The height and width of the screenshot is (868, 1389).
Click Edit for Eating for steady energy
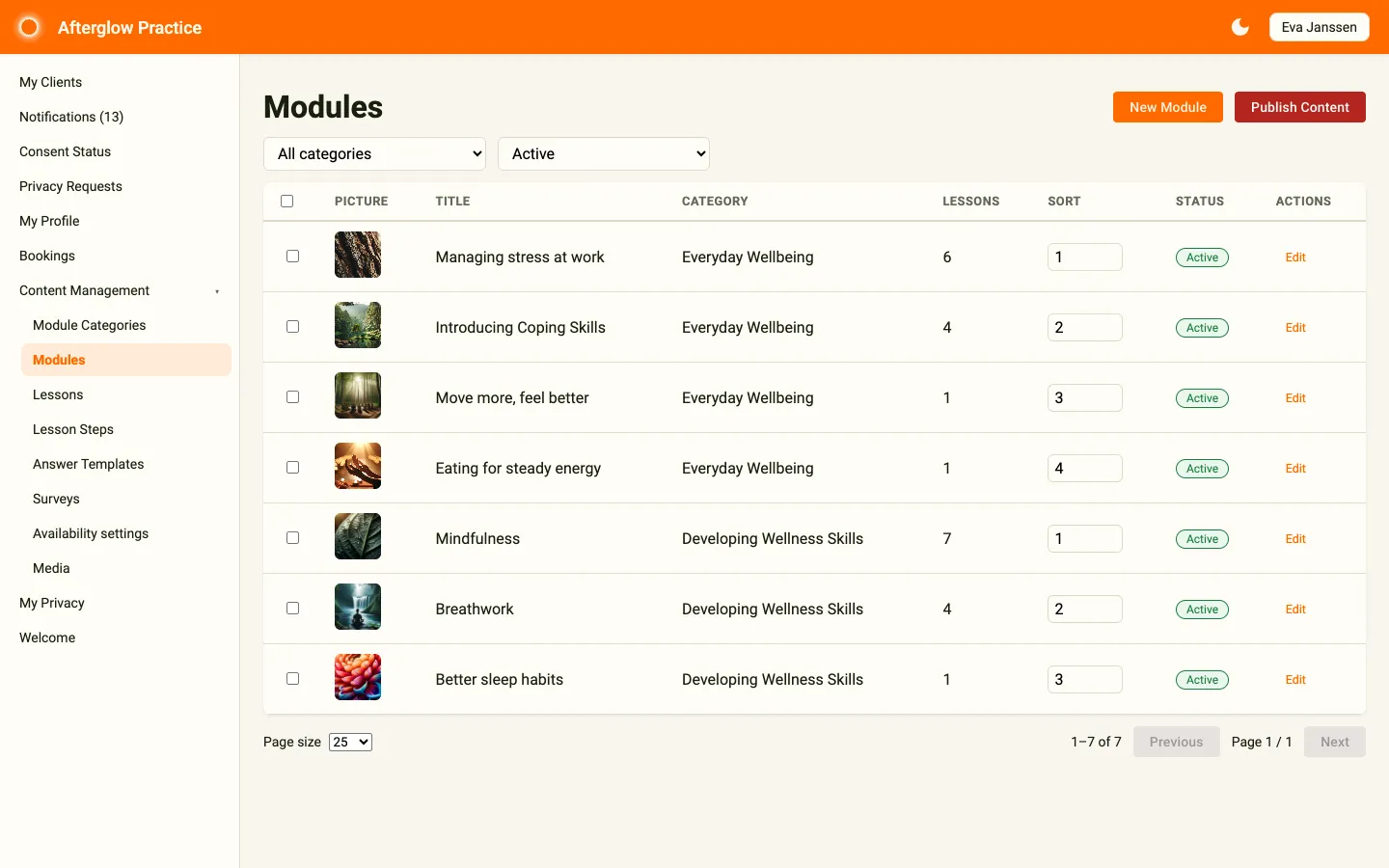coord(1295,469)
